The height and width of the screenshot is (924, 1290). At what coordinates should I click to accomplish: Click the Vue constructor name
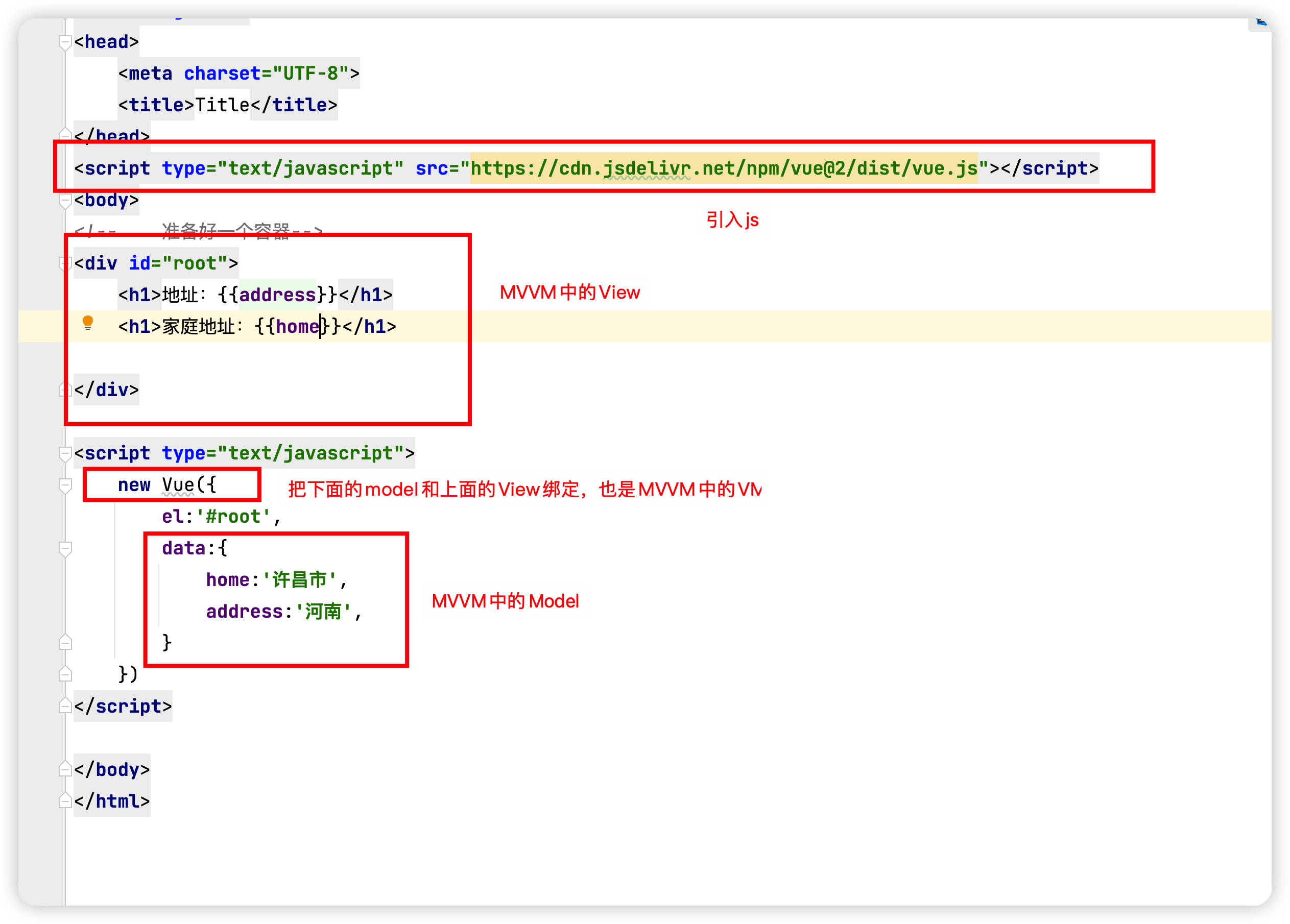[x=178, y=485]
